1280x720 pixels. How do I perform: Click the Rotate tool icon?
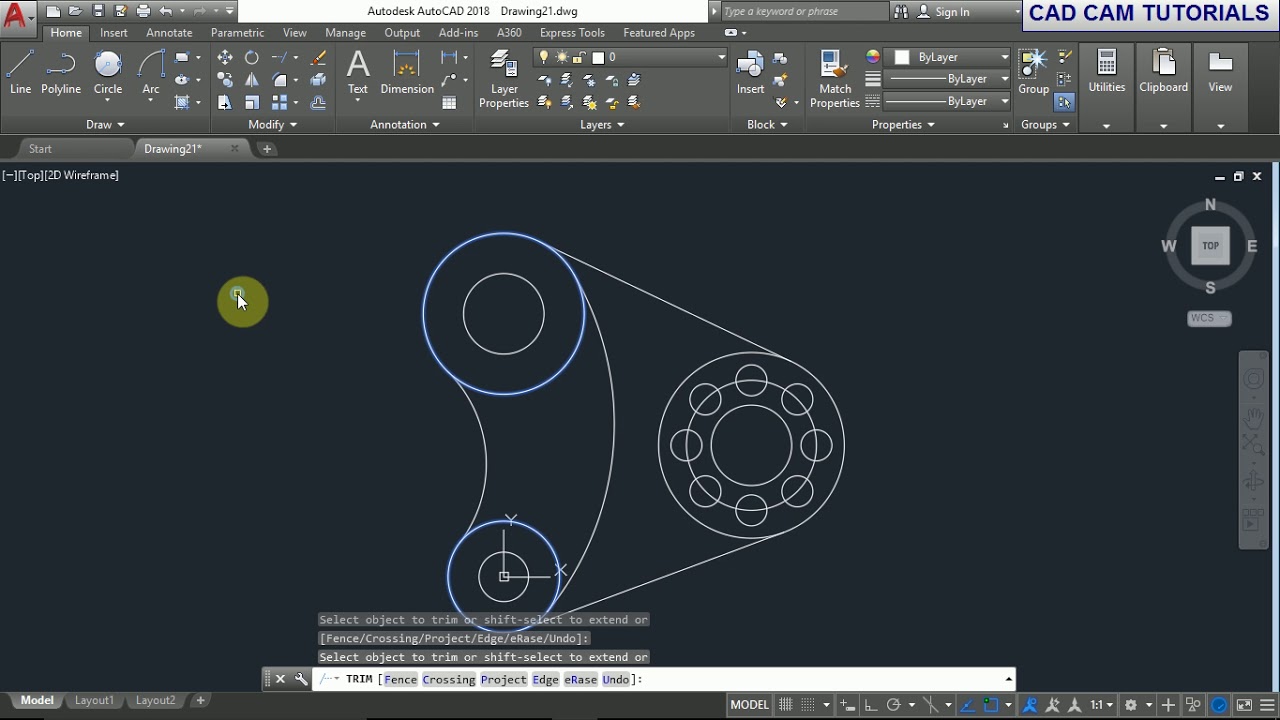(252, 57)
